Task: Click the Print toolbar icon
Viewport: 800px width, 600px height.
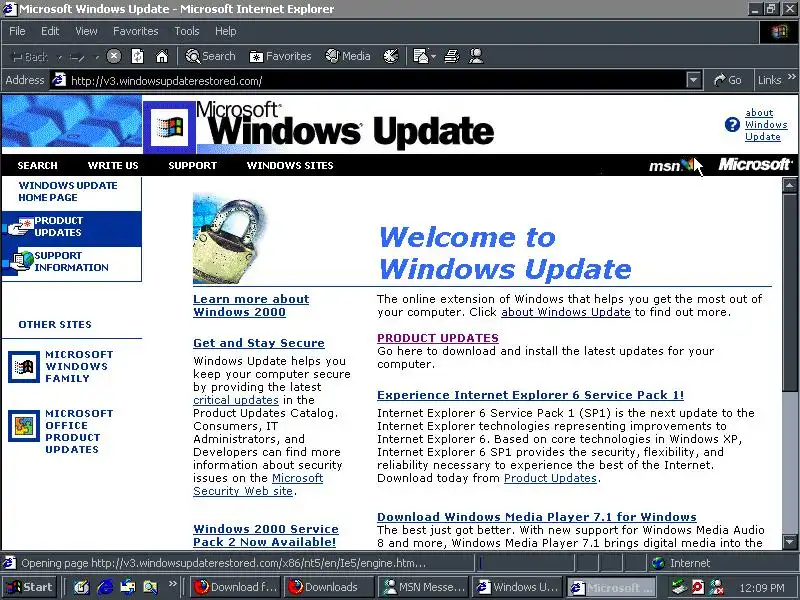Action: tap(452, 56)
